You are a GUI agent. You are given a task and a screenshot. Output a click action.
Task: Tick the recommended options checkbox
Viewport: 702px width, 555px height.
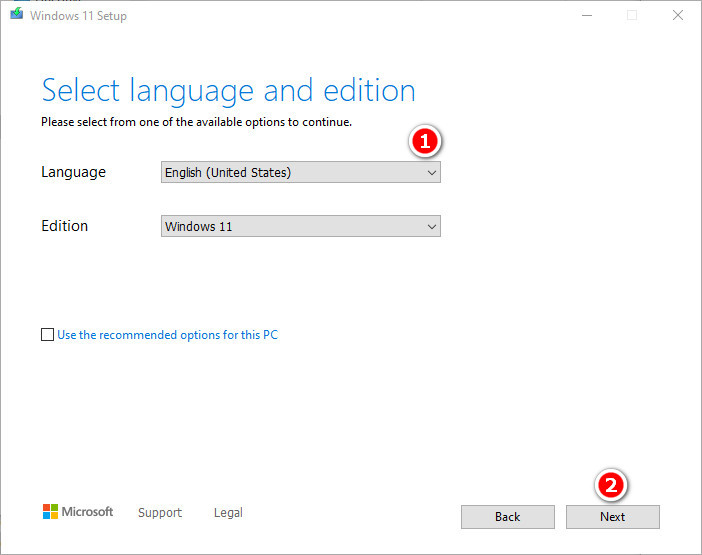pyautogui.click(x=47, y=334)
